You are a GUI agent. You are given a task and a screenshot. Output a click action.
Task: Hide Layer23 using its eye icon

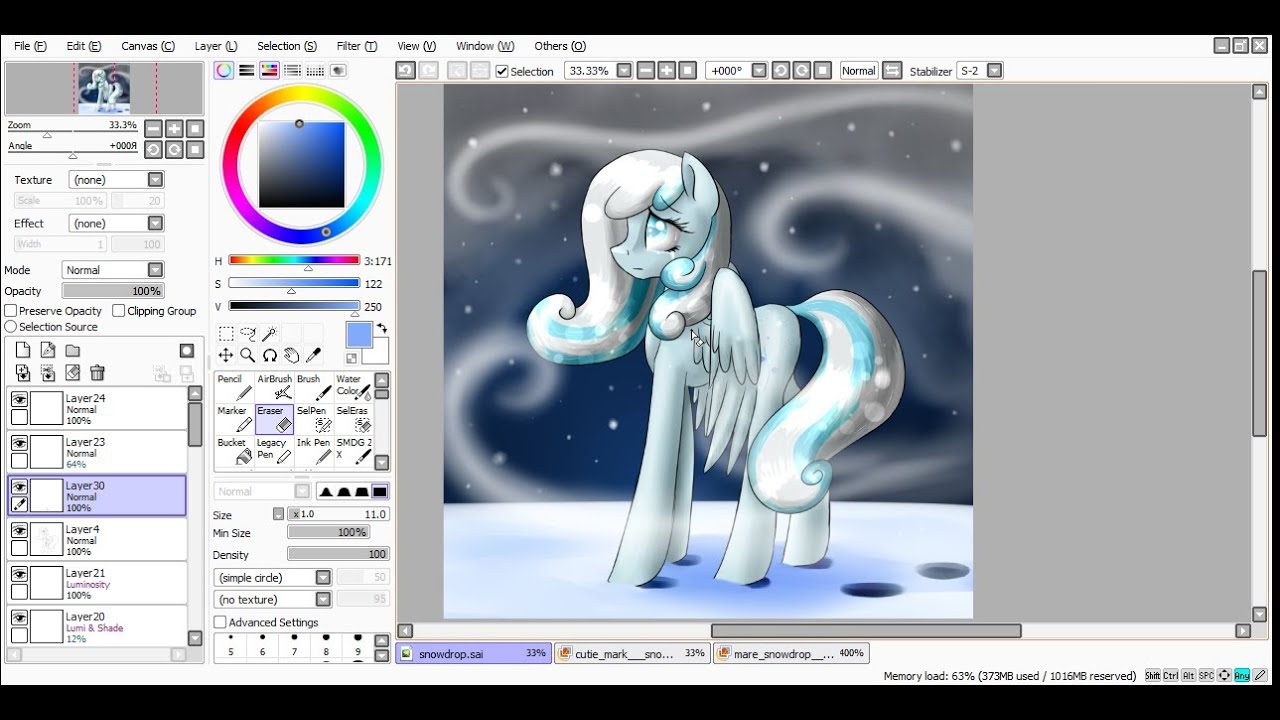(x=19, y=443)
